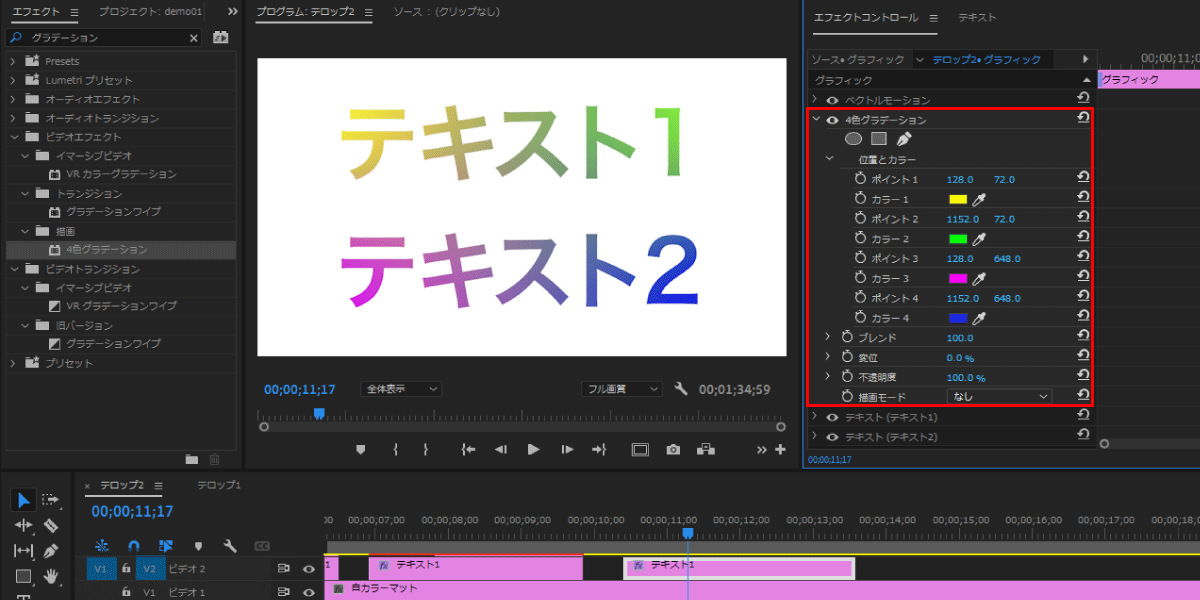1200x600 pixels.
Task: Open the ソース : (クリップなし) tab
Action: (446, 13)
